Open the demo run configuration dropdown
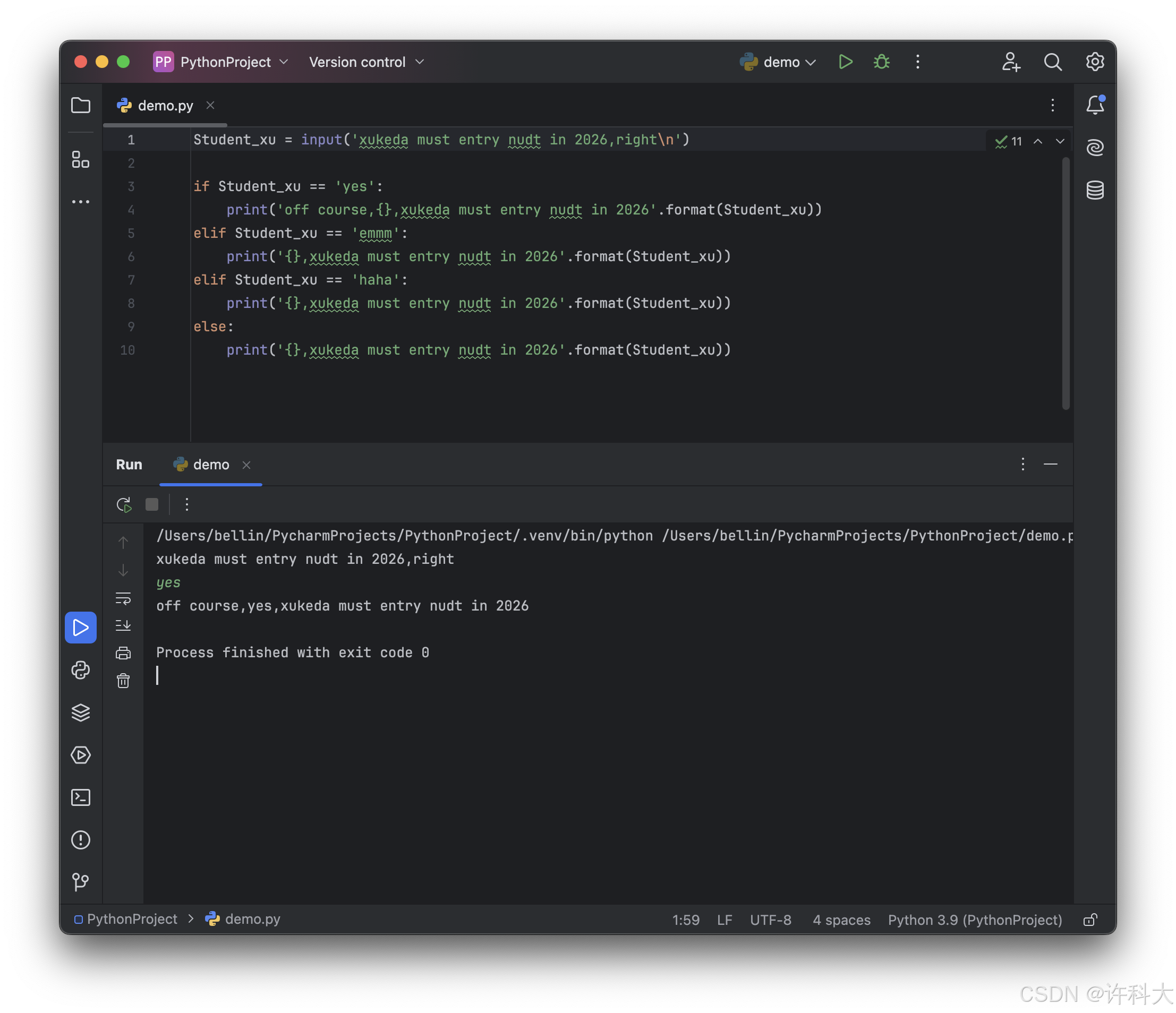The height and width of the screenshot is (1013, 1176). tap(778, 62)
